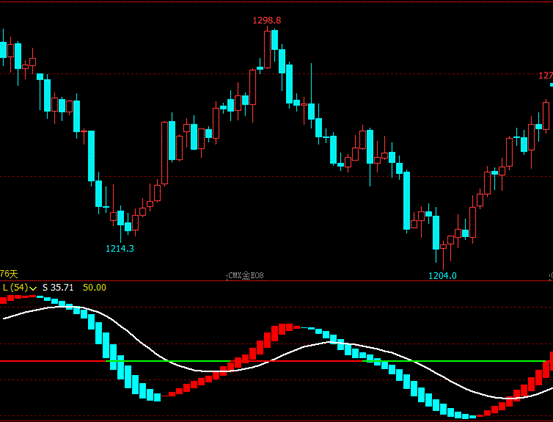Image resolution: width=553 pixels, height=422 pixels.
Task: Click the S 35.71 indicator value
Action: (x=58, y=288)
